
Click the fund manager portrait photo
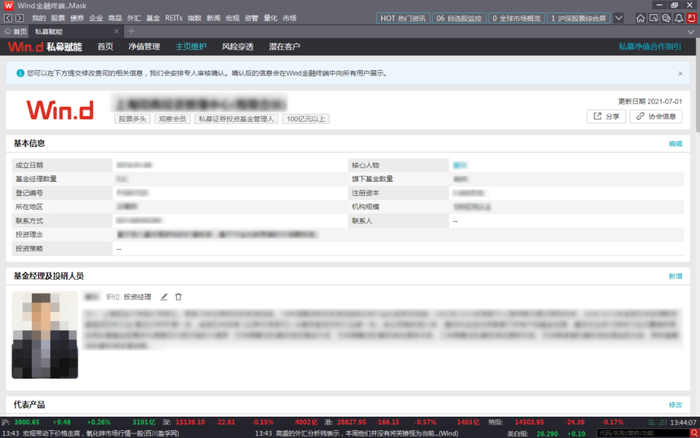tap(45, 335)
